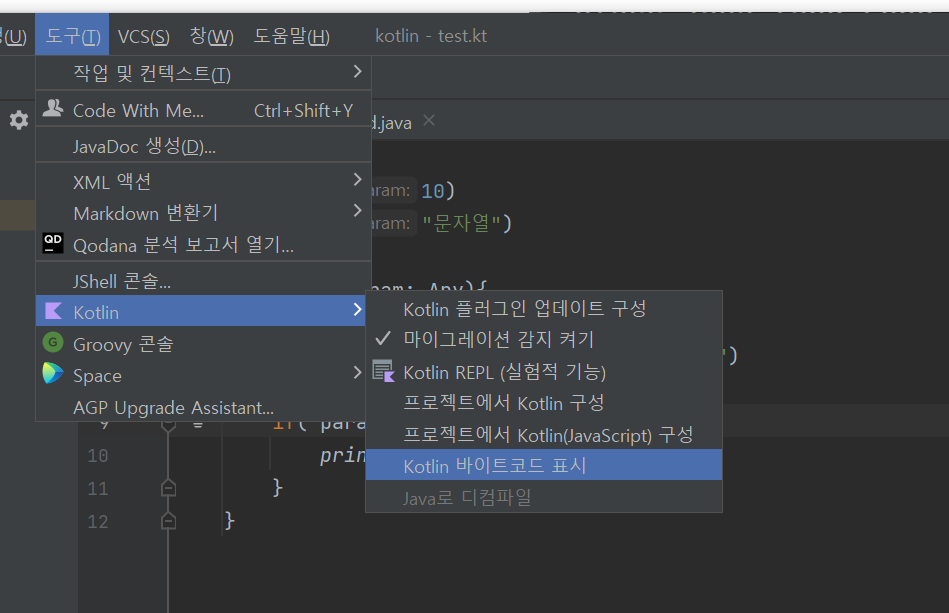The height and width of the screenshot is (613, 949).
Task: Open the 도구(T) menu
Action: [72, 36]
